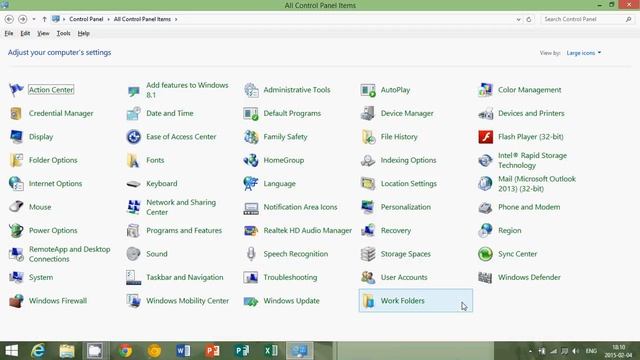
Task: Open the Help menu
Action: 83,33
